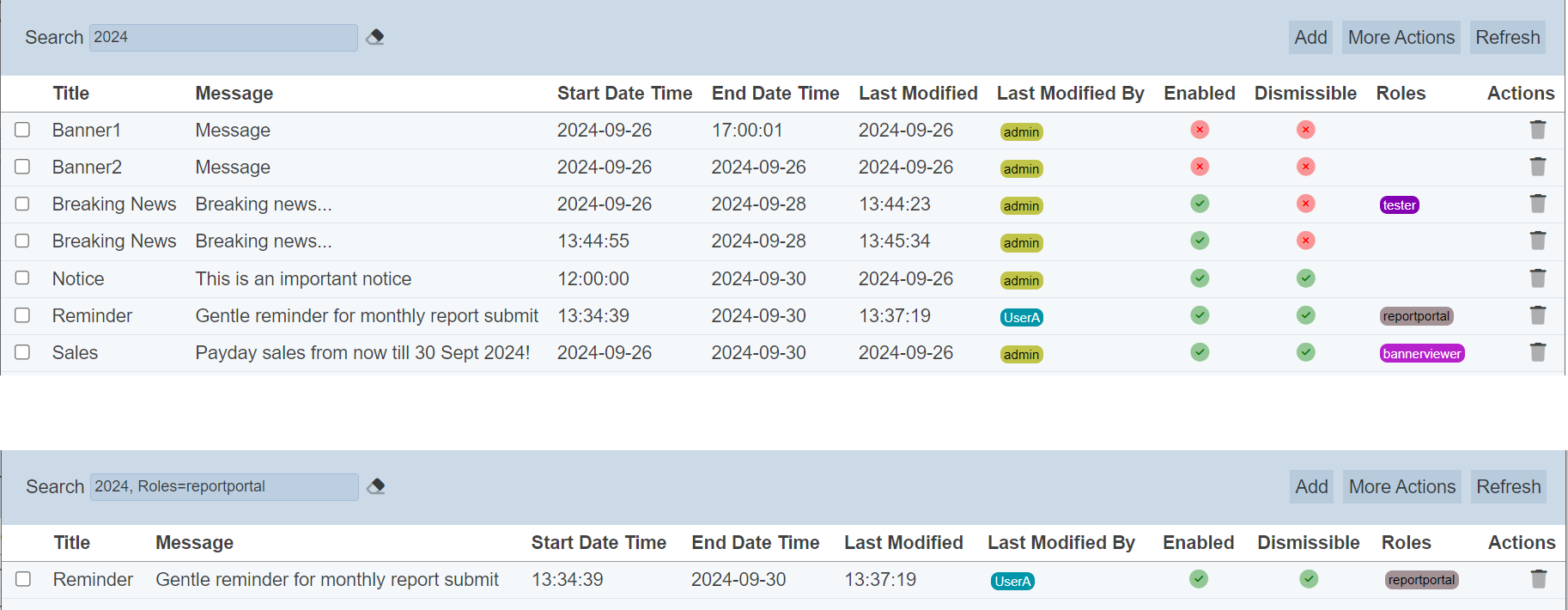Select the Notice row checkbox

point(22,278)
